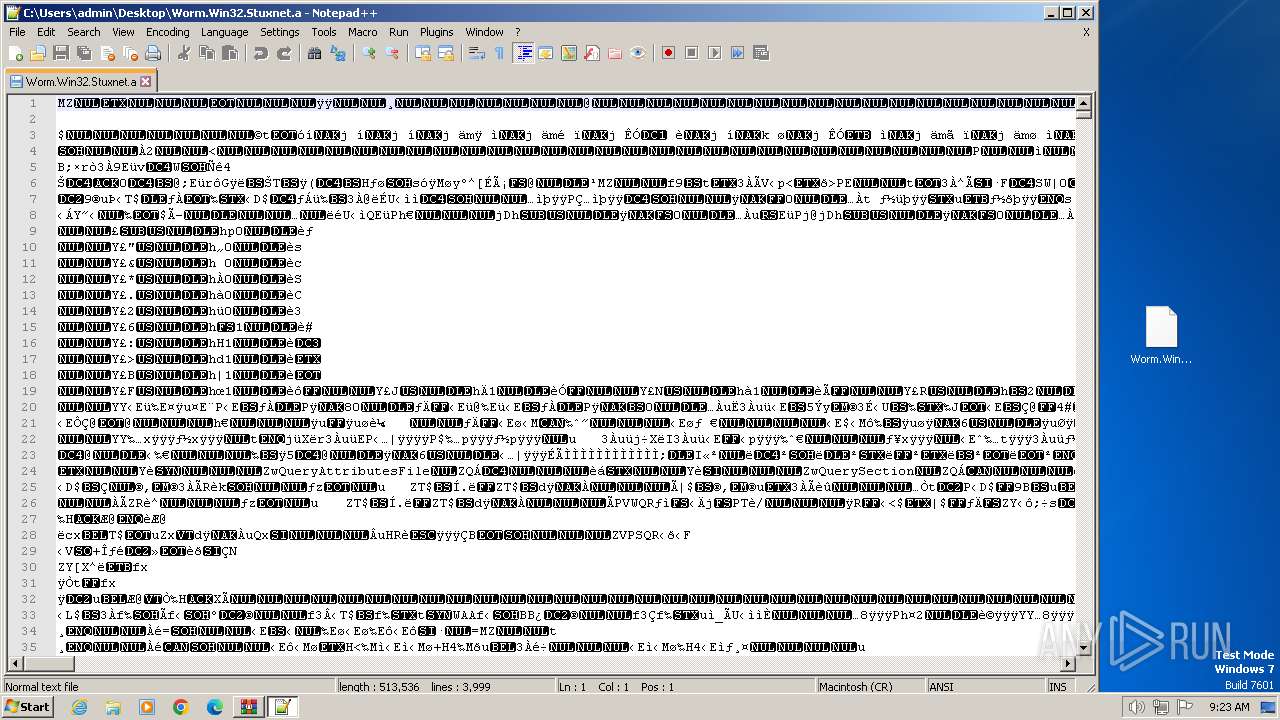Toggle synchronize vertical scrolling icon

pyautogui.click(x=423, y=53)
